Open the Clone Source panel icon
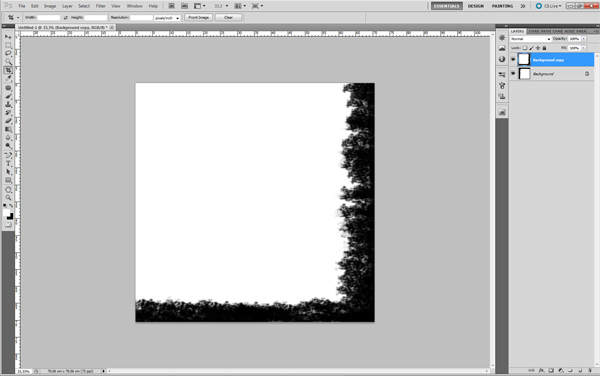The image size is (600, 376). (502, 96)
